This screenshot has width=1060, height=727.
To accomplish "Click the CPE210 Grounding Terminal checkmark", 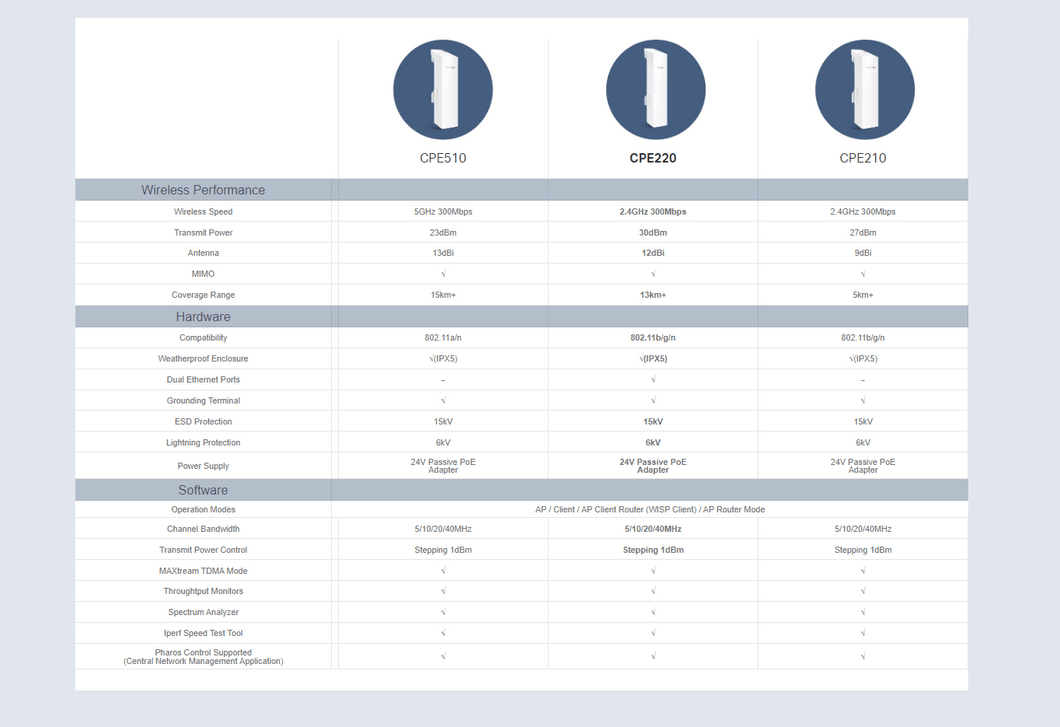I will (863, 401).
